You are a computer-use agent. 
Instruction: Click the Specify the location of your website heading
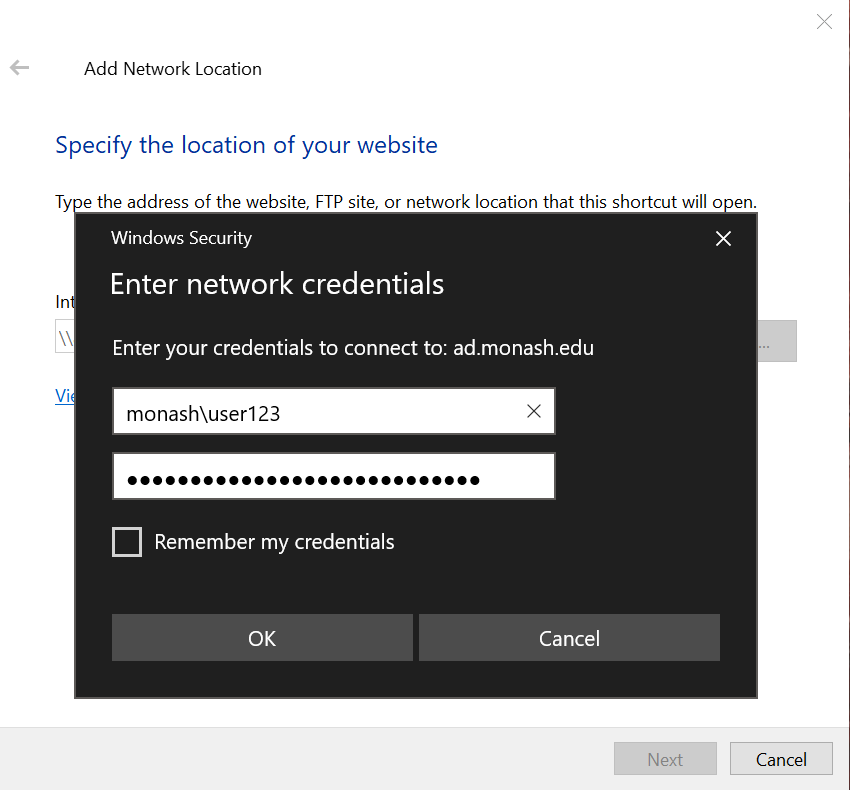246,145
